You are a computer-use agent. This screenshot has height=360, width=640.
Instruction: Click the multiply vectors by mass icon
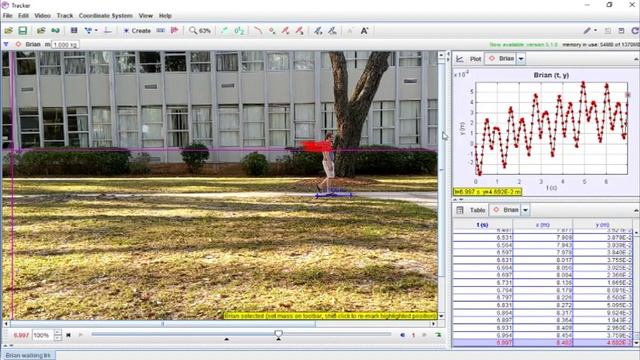coord(332,31)
